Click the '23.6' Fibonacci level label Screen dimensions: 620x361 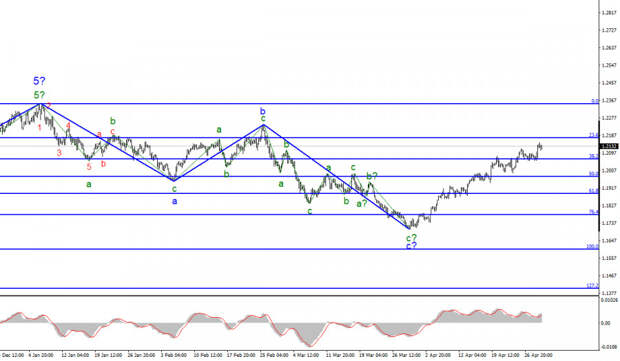tap(594, 135)
